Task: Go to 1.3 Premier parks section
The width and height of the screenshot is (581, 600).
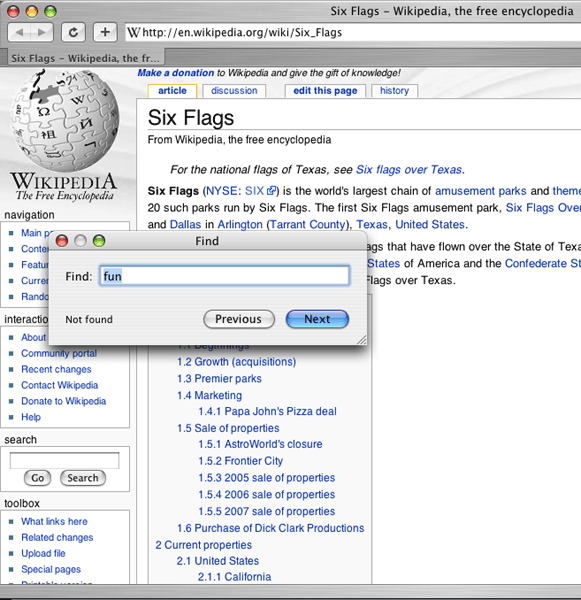Action: pos(219,379)
